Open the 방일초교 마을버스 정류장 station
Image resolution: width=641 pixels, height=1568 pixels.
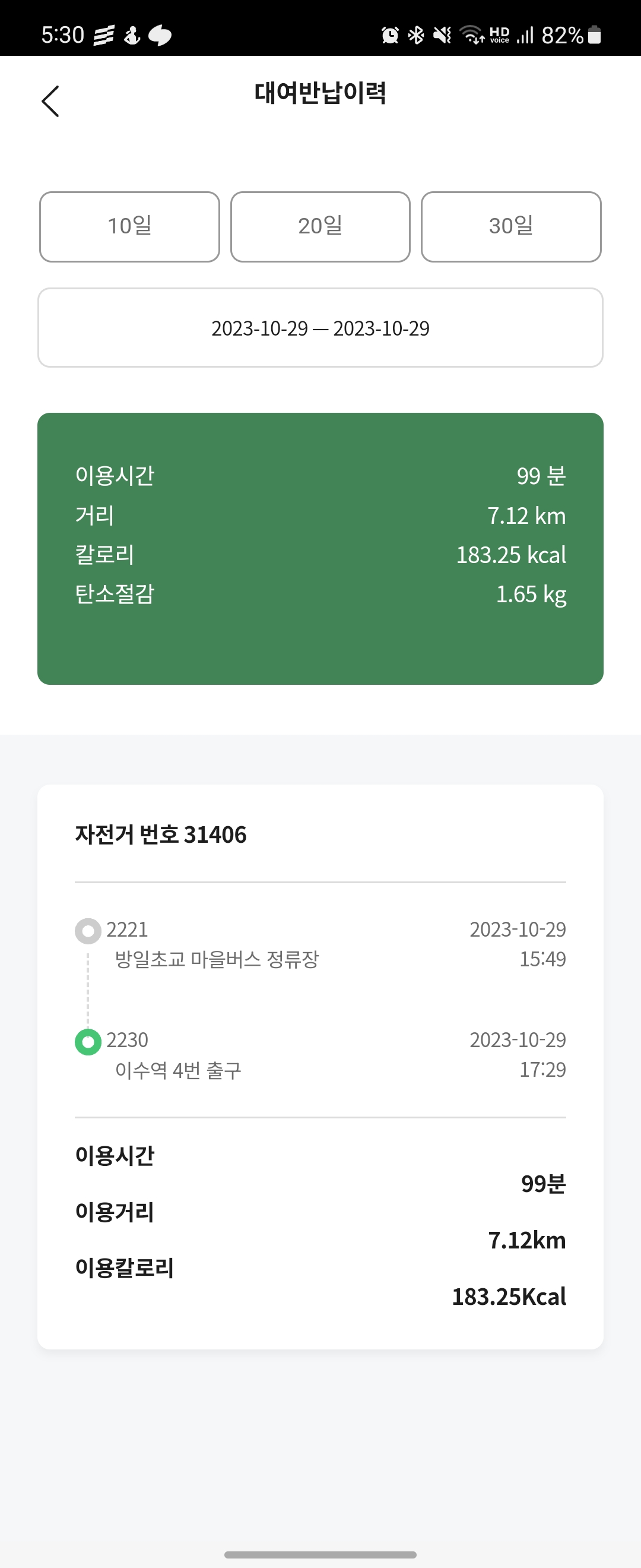(217, 959)
